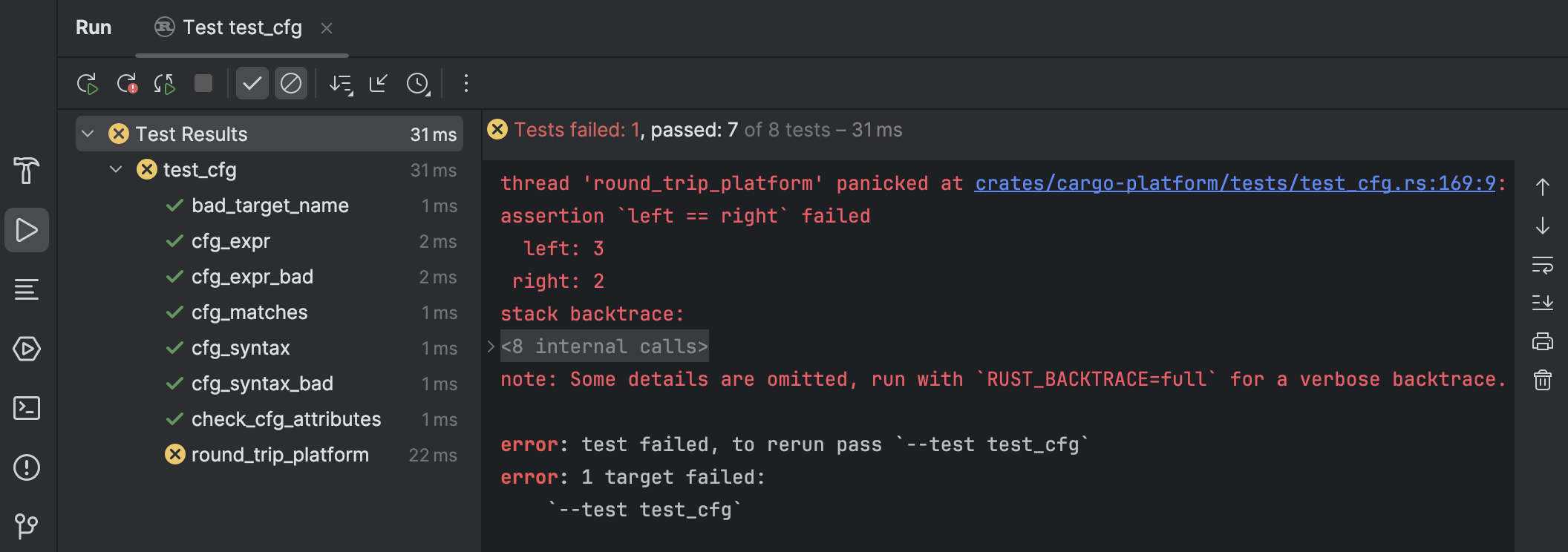Rerun all tests in test_cfg

(88, 83)
